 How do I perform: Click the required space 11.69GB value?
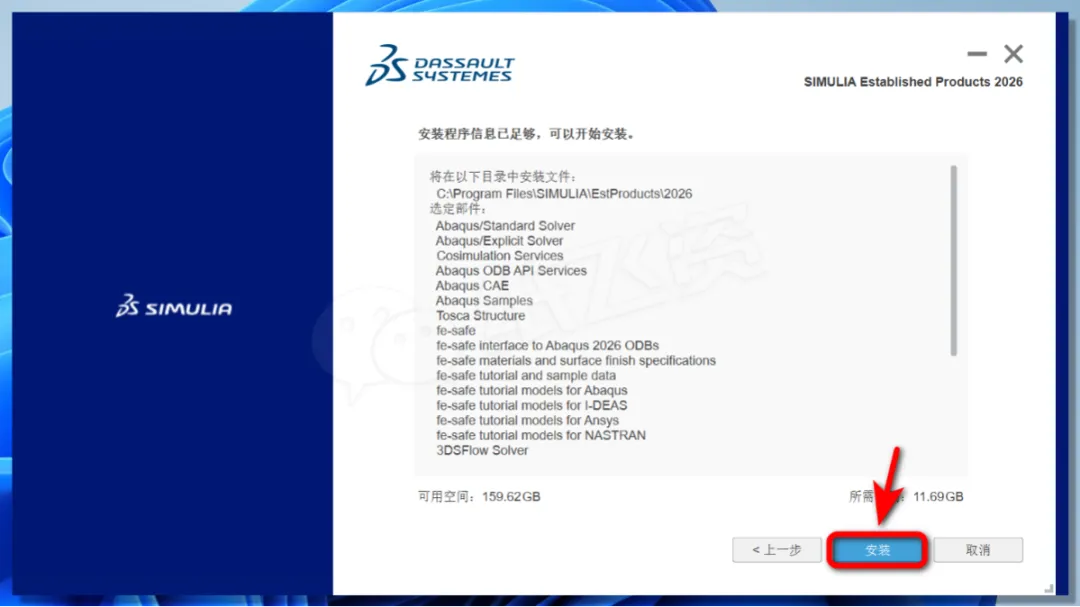938,497
